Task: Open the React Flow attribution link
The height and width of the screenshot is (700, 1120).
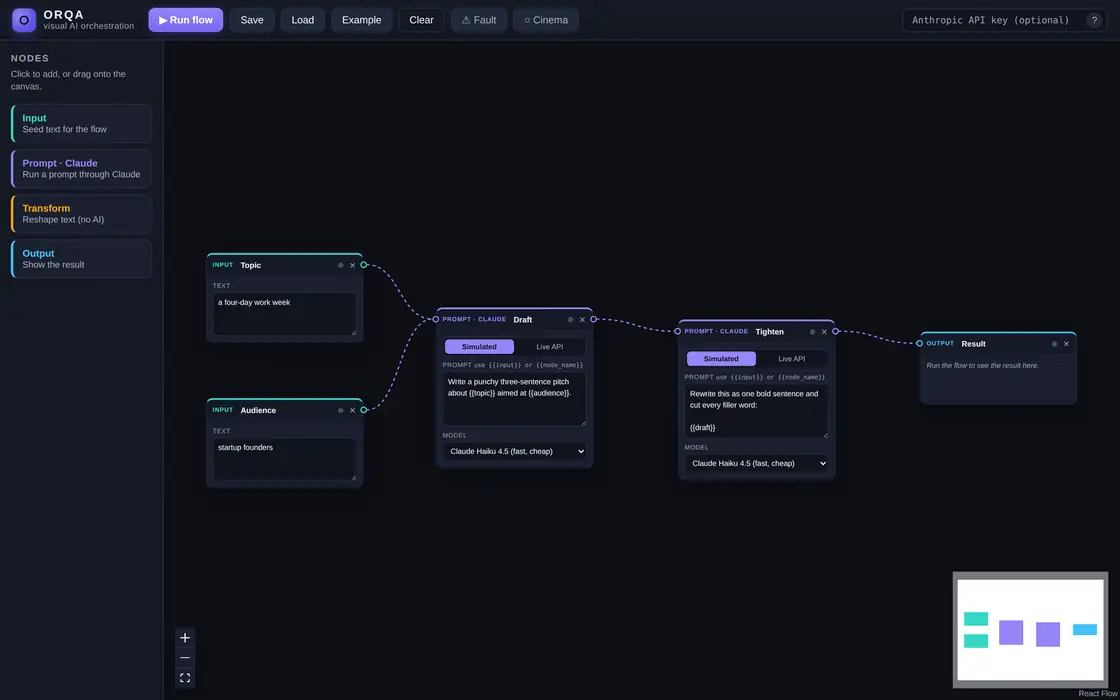Action: coord(1098,694)
